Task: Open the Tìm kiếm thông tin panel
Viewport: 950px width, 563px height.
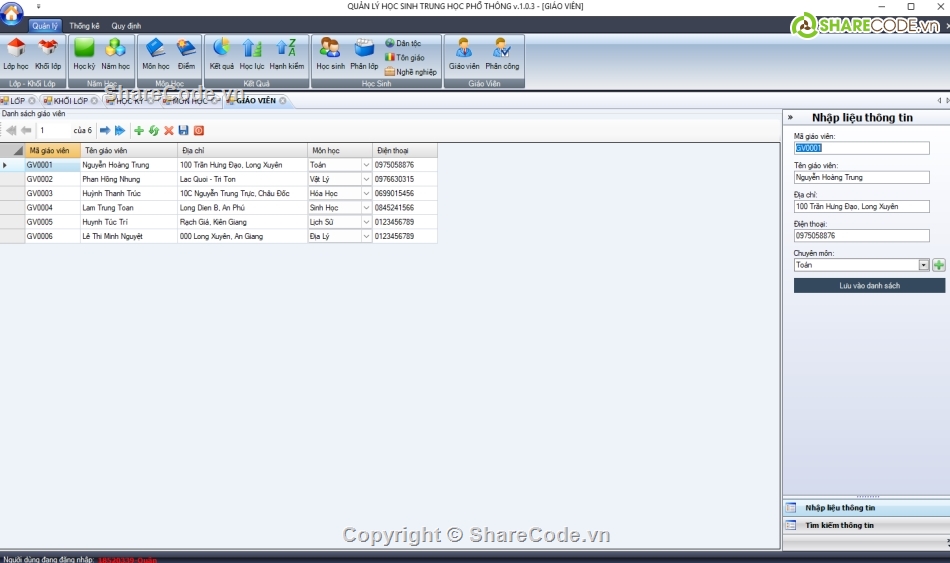Action: click(839, 525)
